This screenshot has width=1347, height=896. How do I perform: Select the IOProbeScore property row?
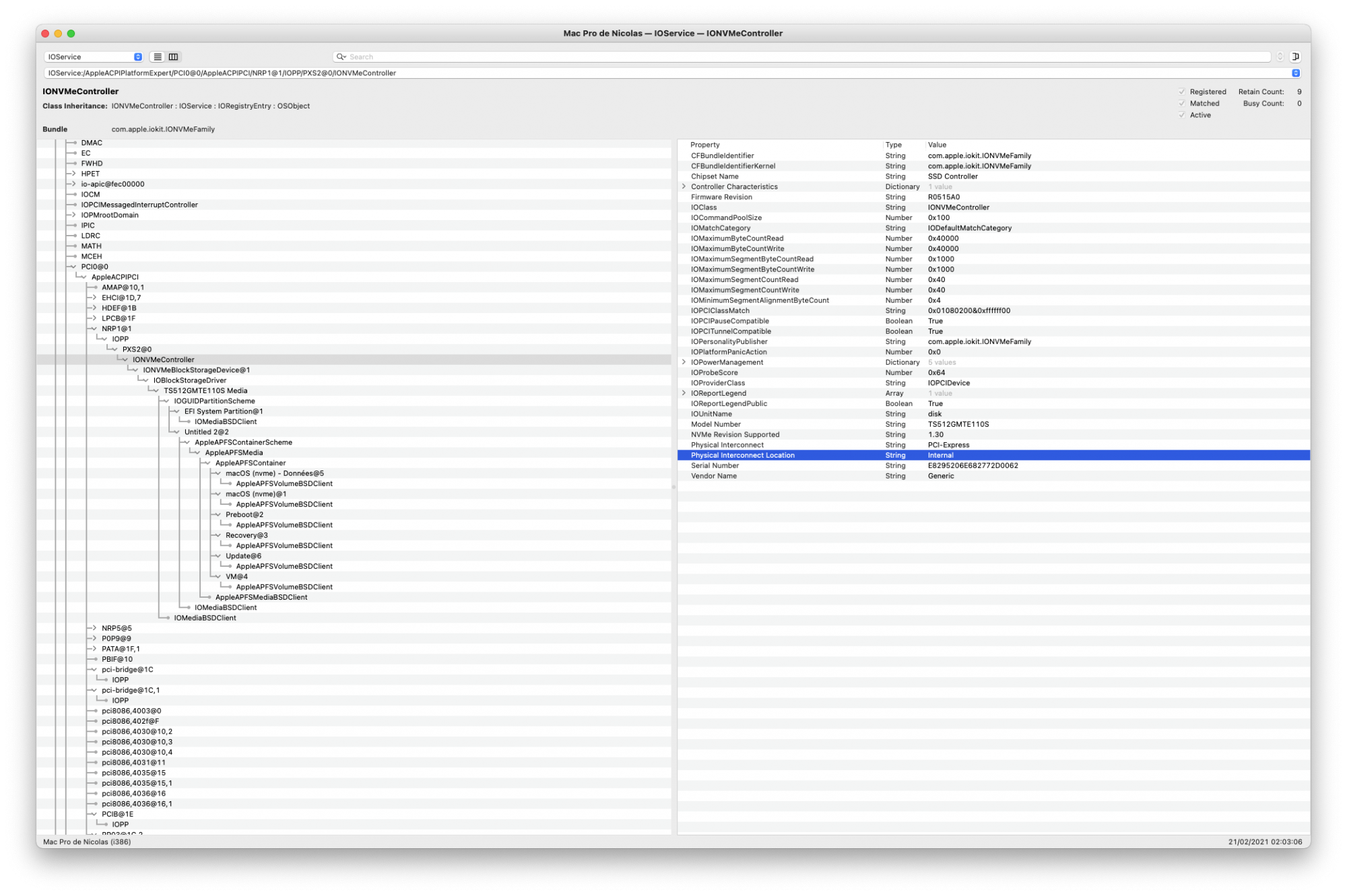(993, 373)
